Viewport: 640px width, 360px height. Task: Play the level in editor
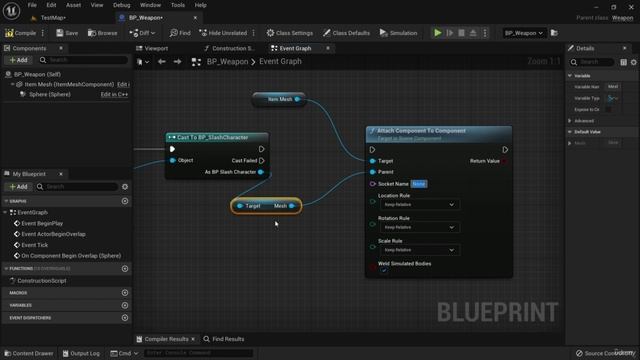pyautogui.click(x=438, y=33)
